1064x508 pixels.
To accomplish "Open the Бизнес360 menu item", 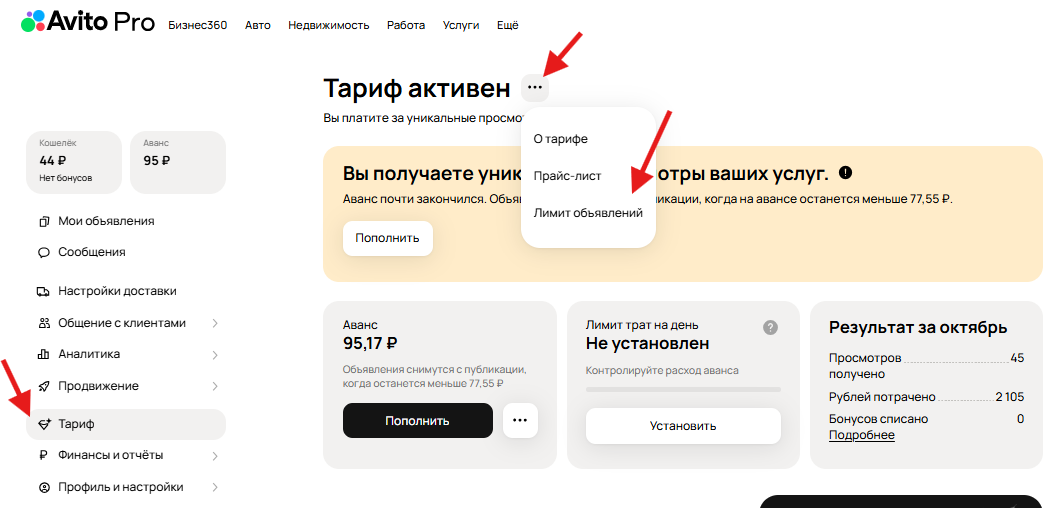I will pos(197,25).
